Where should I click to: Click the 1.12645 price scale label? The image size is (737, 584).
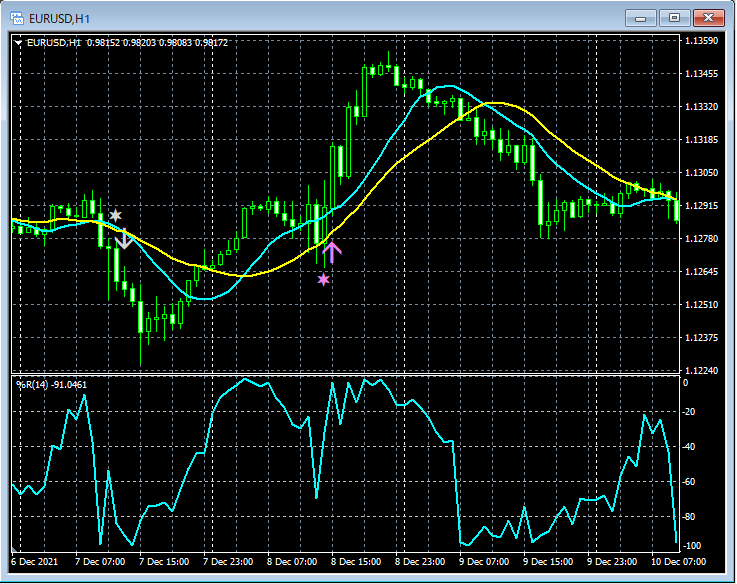pos(702,272)
